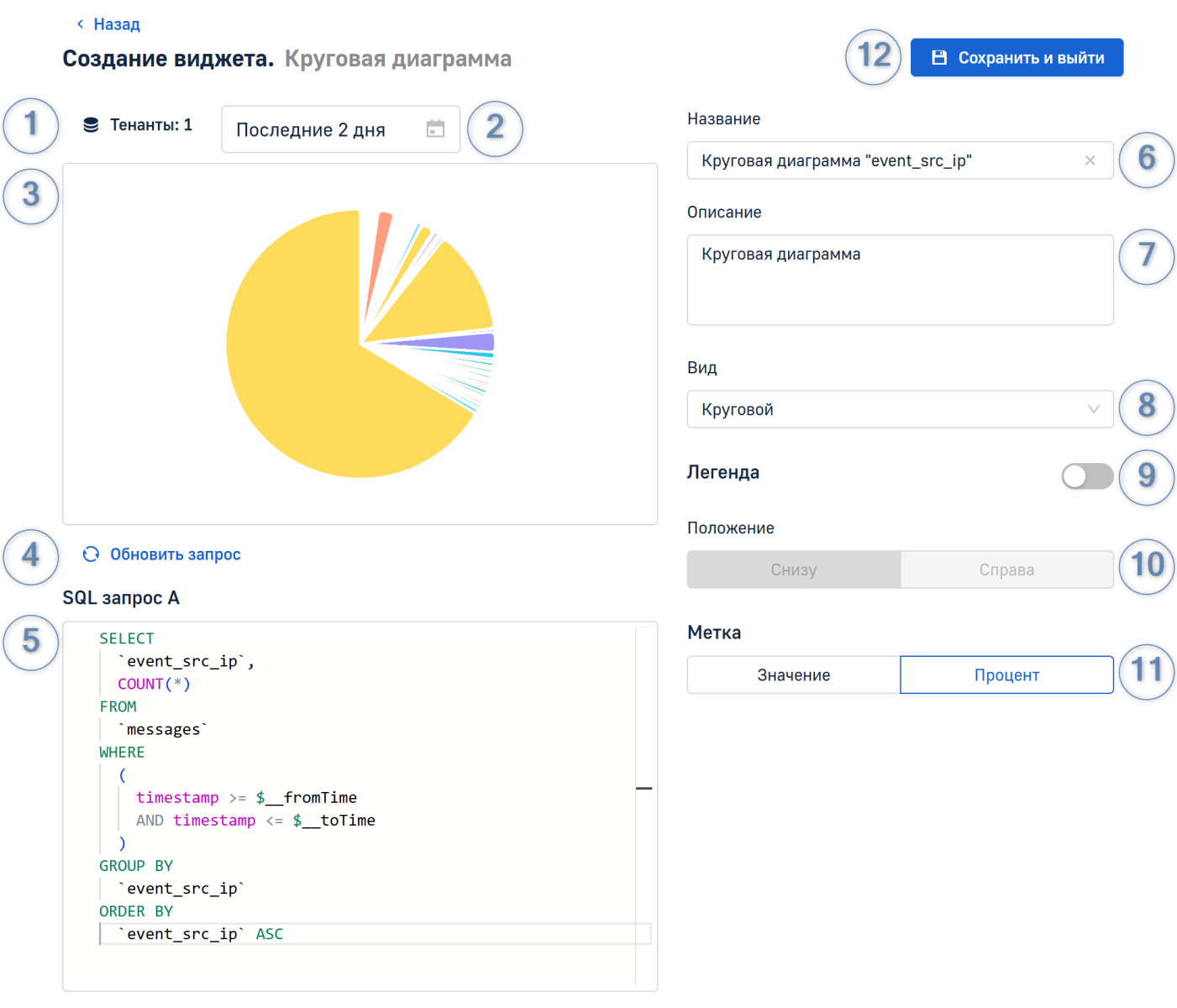
Task: Choose the Снизу legend position
Action: pos(793,570)
